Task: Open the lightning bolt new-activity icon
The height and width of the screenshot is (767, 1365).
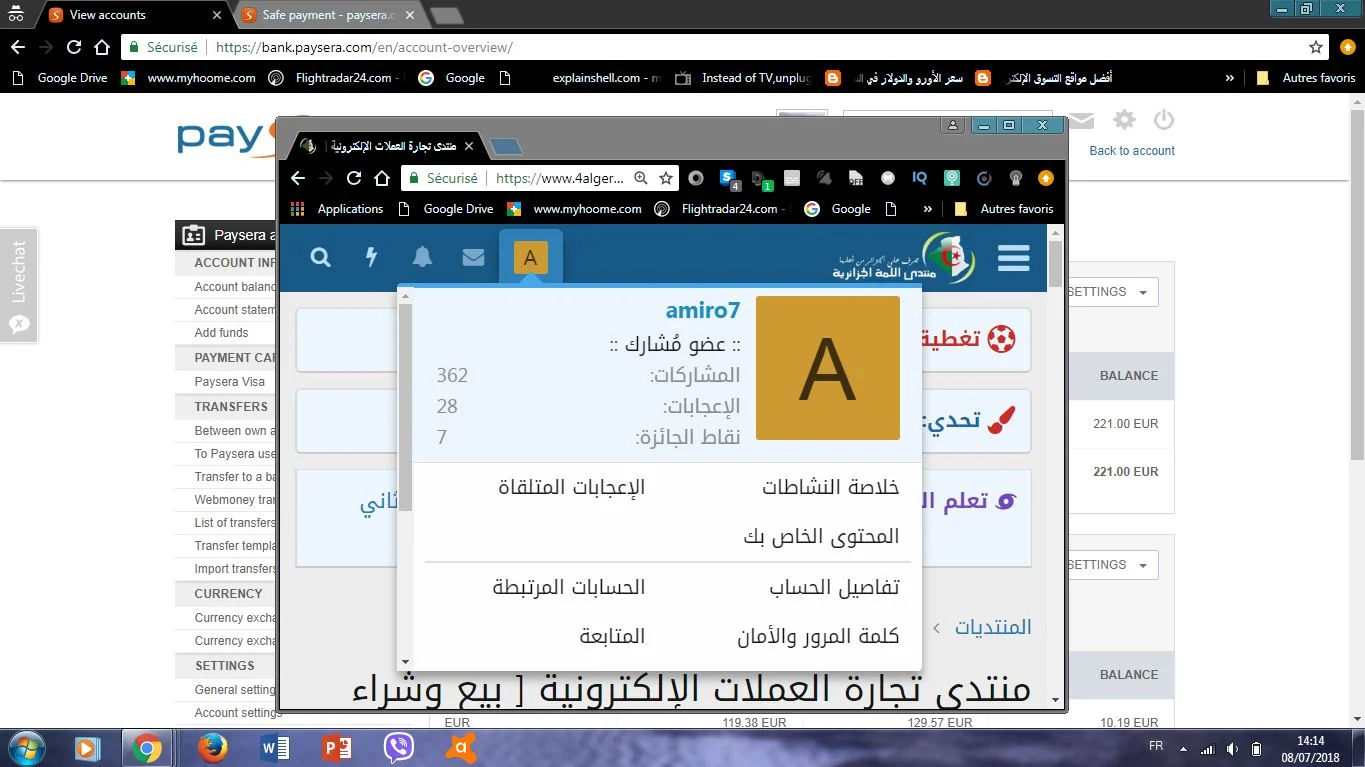Action: pos(372,258)
